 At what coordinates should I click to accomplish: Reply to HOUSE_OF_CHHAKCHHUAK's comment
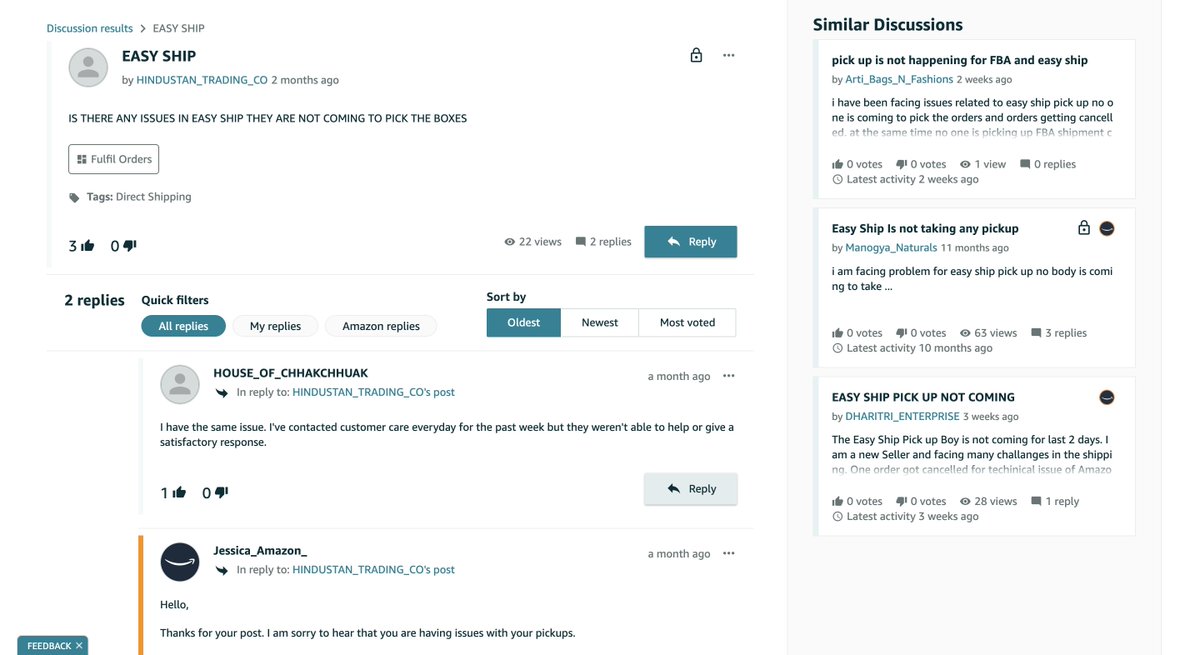690,489
